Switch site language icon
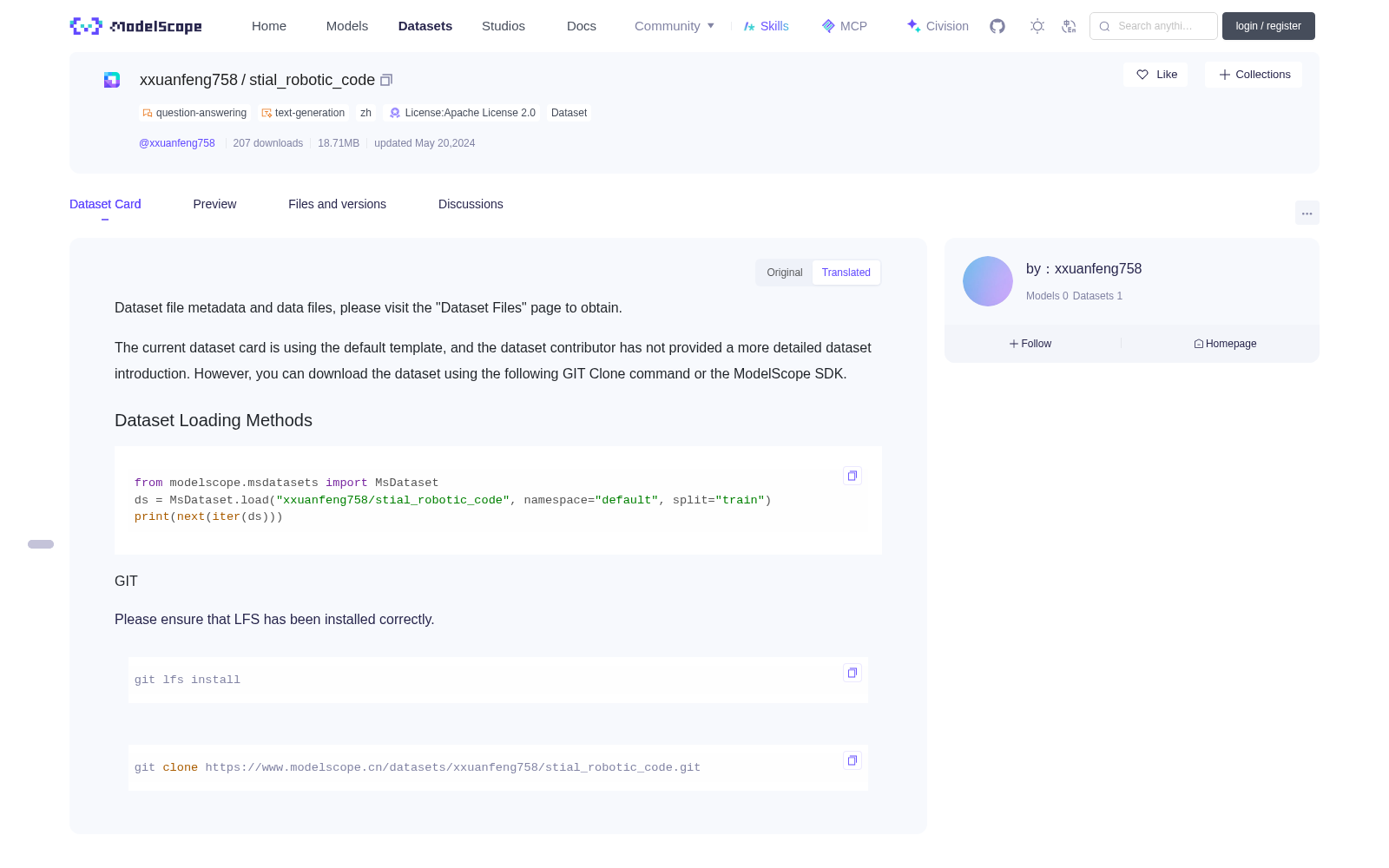 1069,26
